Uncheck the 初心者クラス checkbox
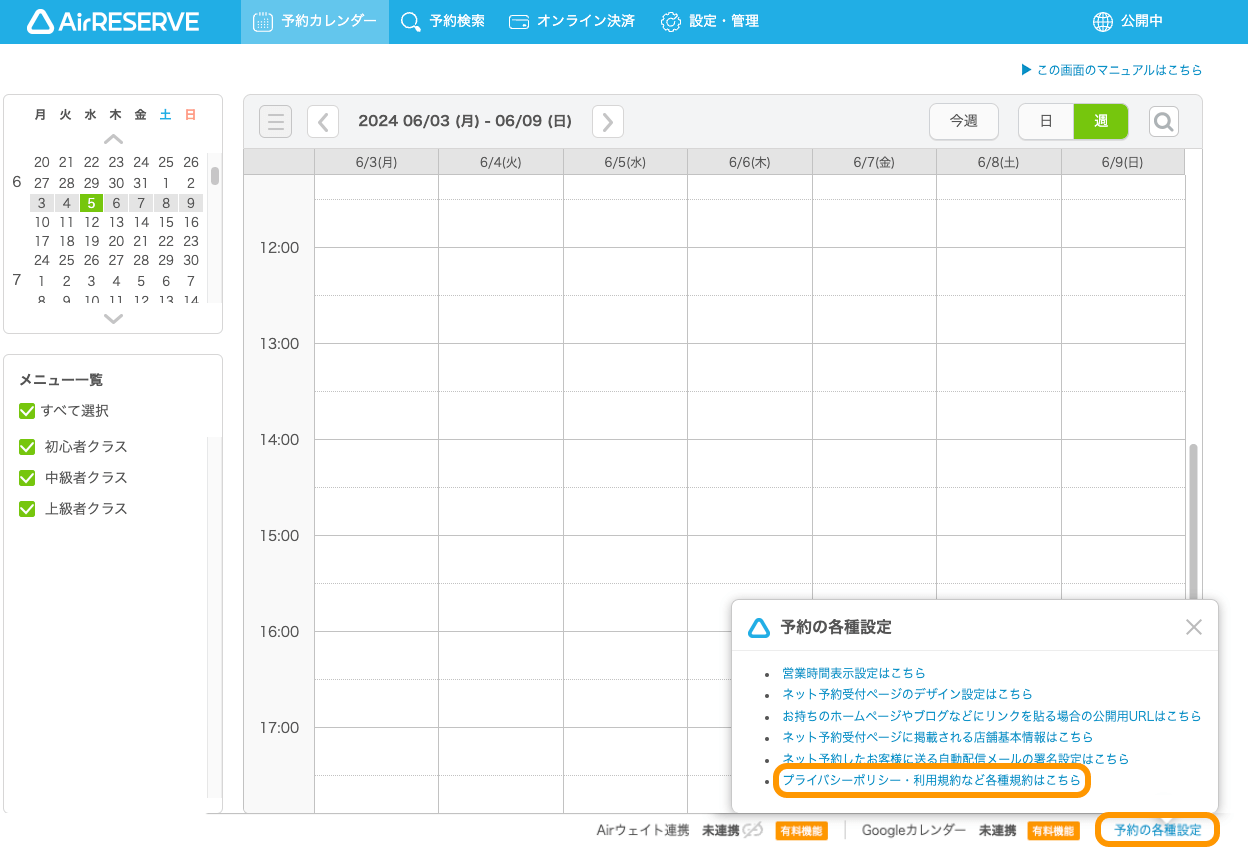The height and width of the screenshot is (859, 1248). pos(27,447)
